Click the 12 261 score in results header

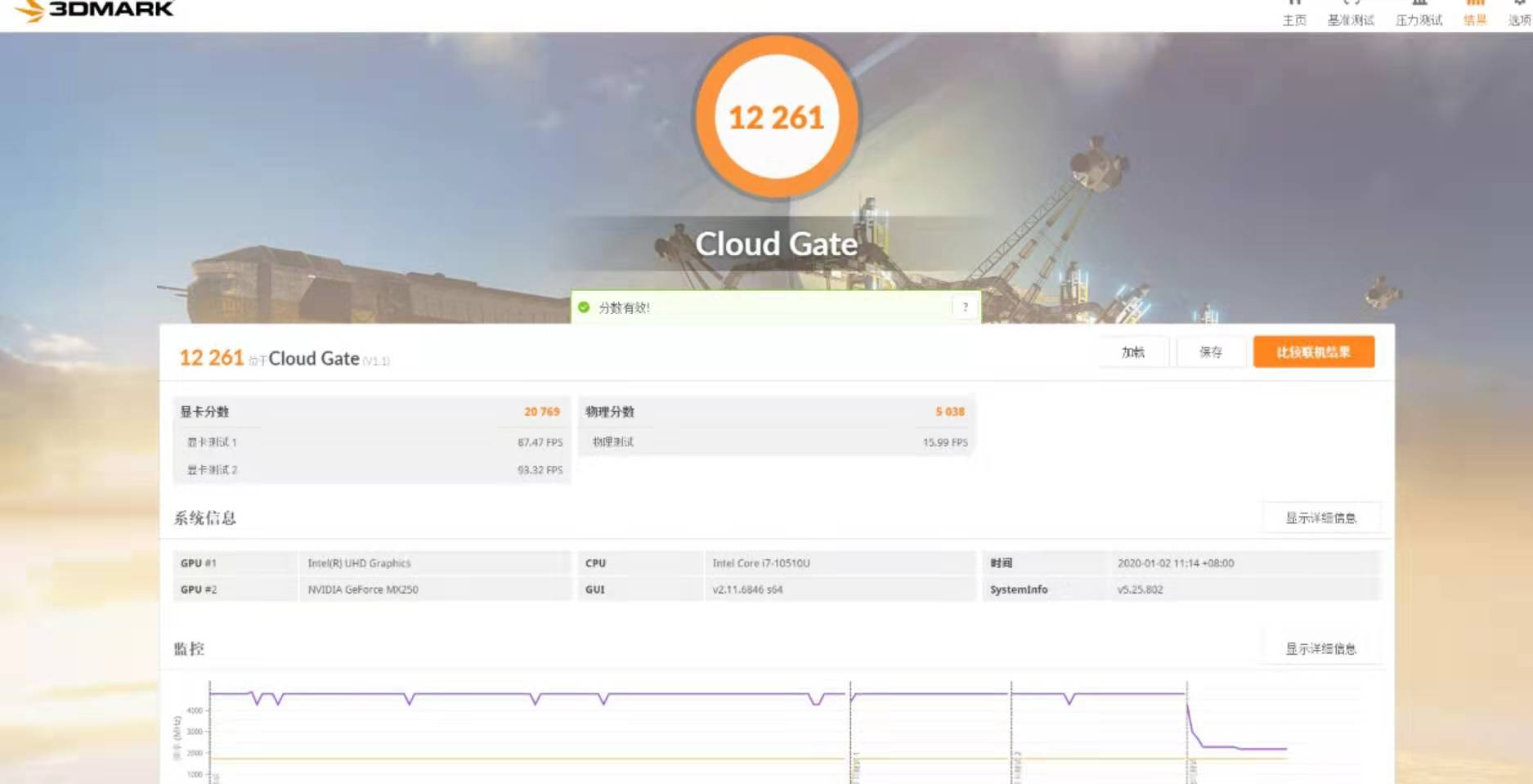(212, 357)
